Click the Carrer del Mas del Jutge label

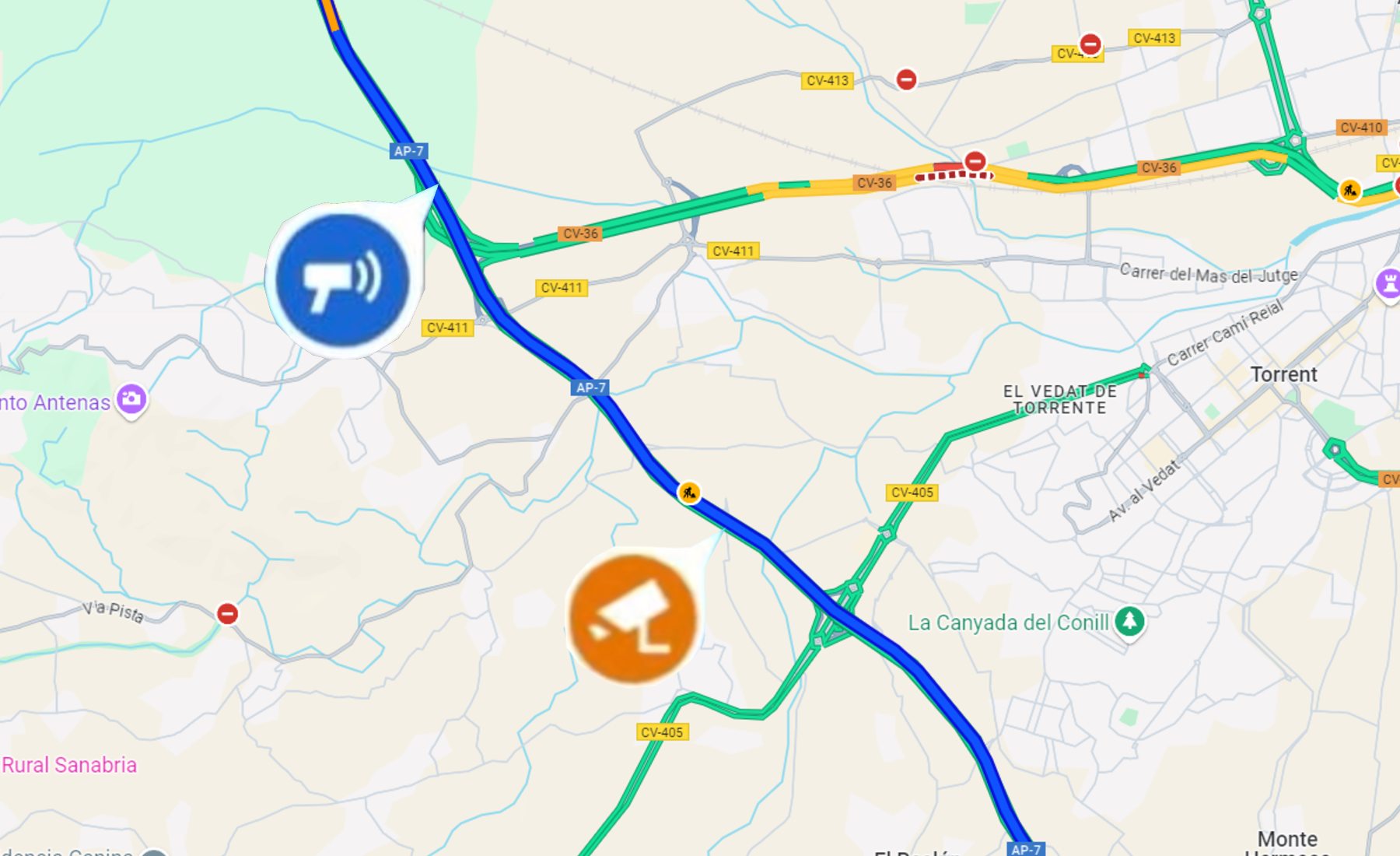pyautogui.click(x=1209, y=273)
